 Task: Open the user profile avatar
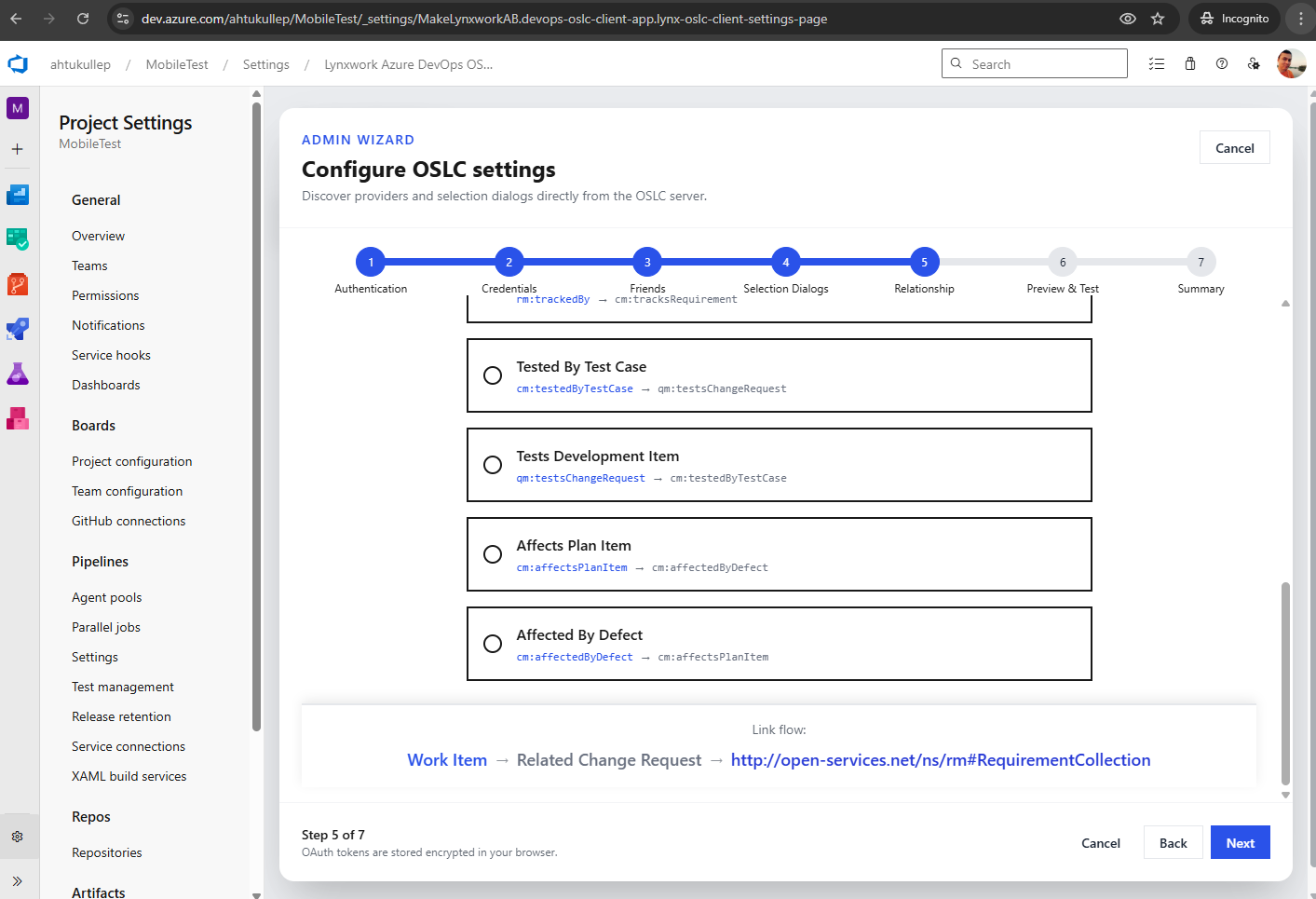click(x=1291, y=64)
